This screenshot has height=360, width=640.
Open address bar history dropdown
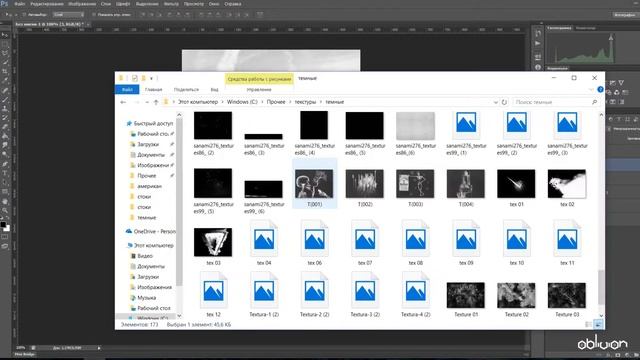496,102
